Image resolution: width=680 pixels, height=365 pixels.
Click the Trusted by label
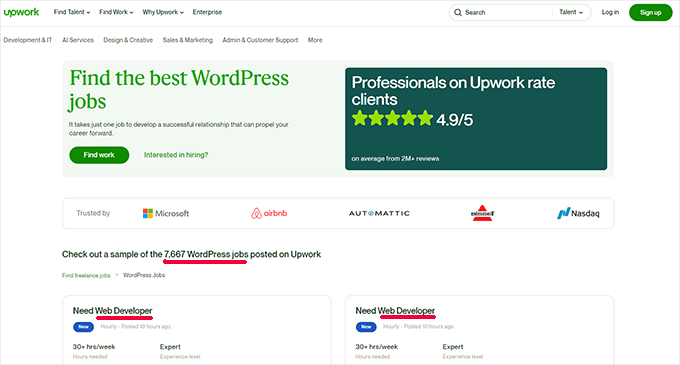[x=93, y=213]
